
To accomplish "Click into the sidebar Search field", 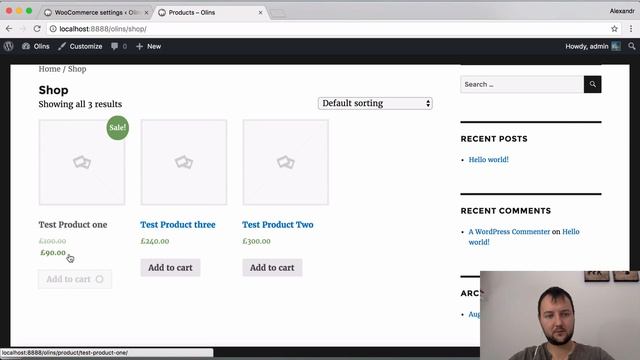I will (x=522, y=84).
